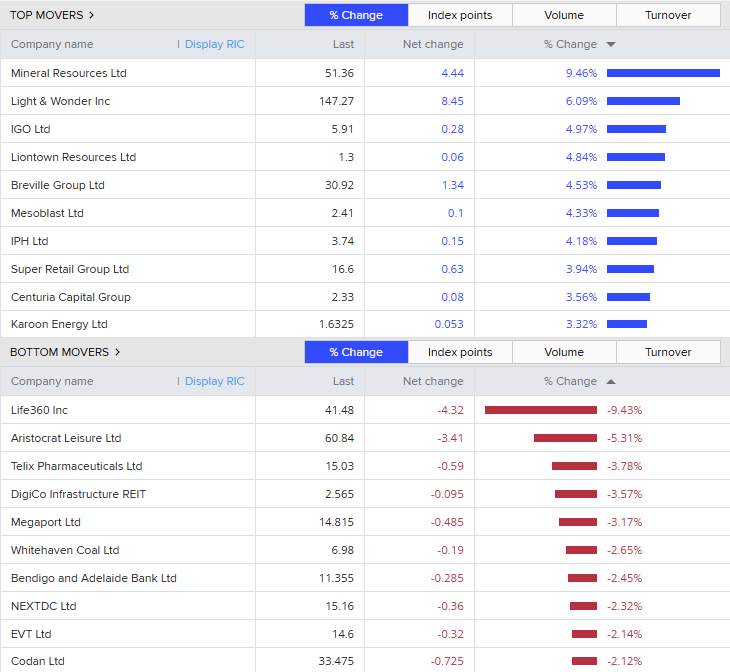Sort Top Movers by Last column header
730x672 pixels.
(343, 44)
